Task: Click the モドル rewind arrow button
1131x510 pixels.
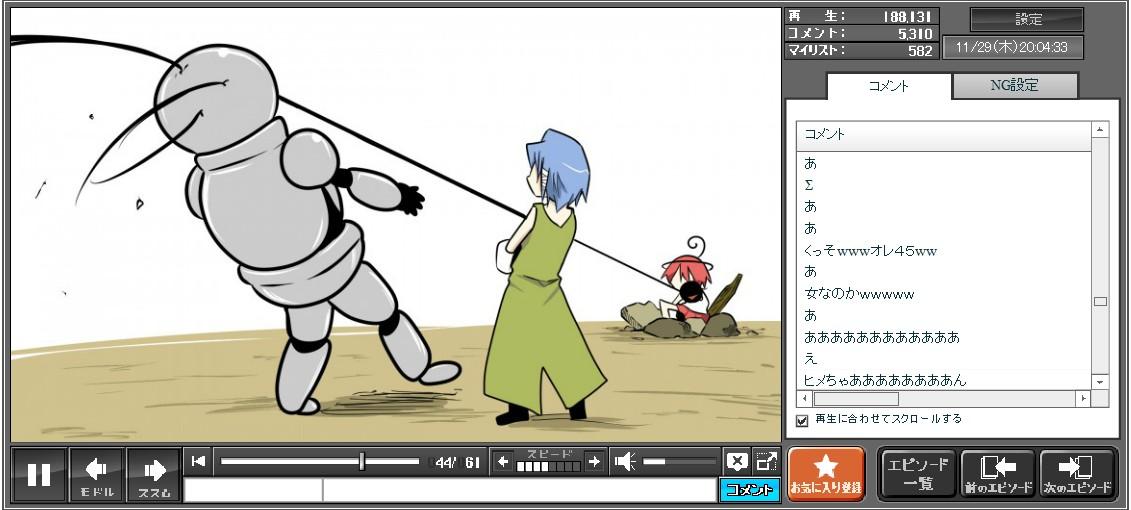Action: pyautogui.click(x=97, y=474)
